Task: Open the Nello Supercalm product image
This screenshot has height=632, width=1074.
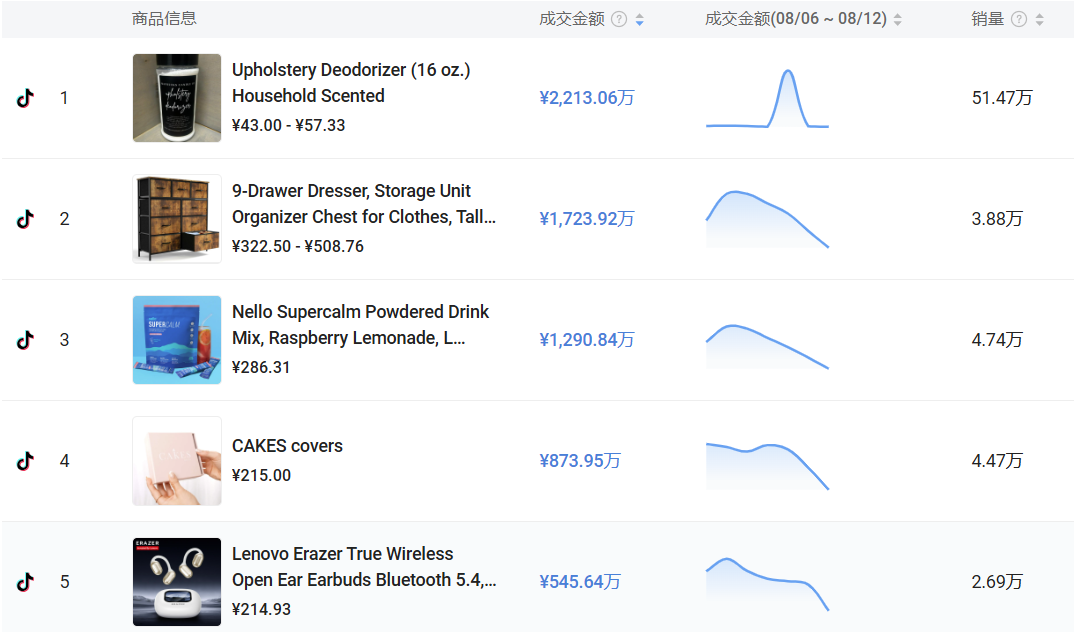Action: 177,340
